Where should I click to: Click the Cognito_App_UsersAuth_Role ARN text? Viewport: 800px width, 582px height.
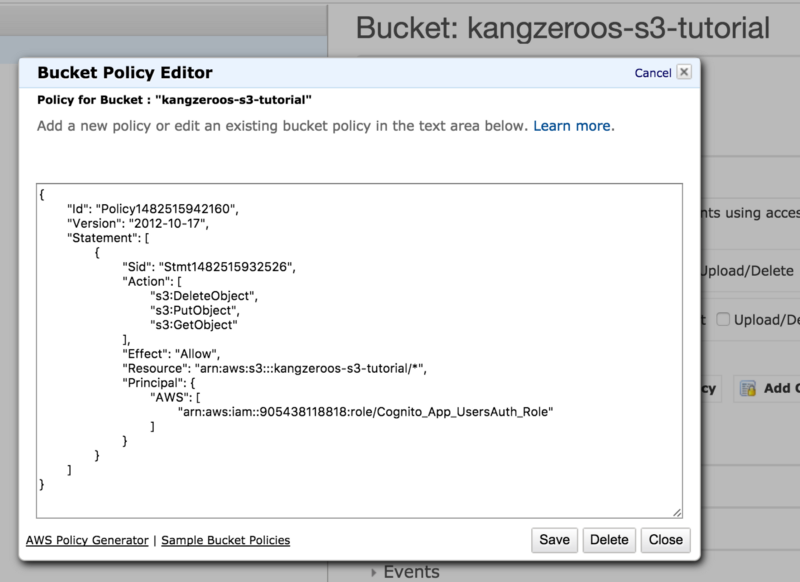point(365,412)
